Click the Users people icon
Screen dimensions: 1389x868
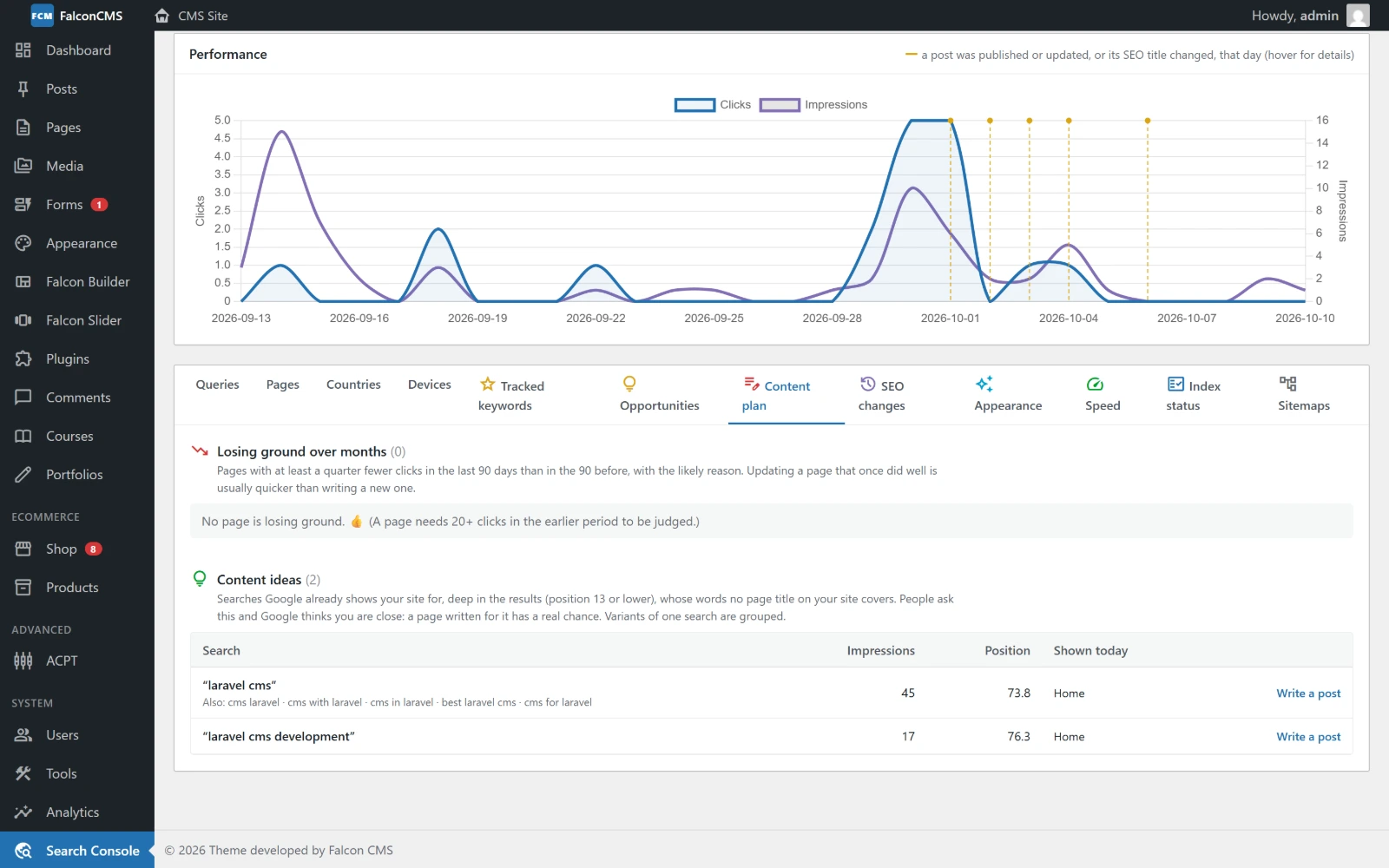(x=23, y=735)
